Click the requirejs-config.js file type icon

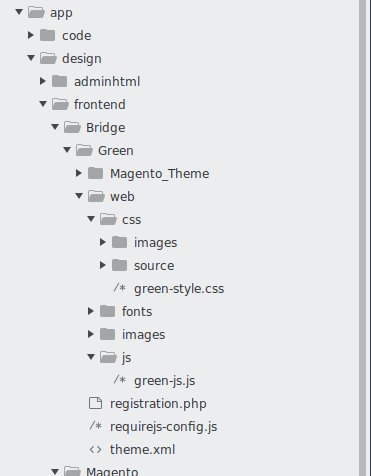click(x=95, y=425)
